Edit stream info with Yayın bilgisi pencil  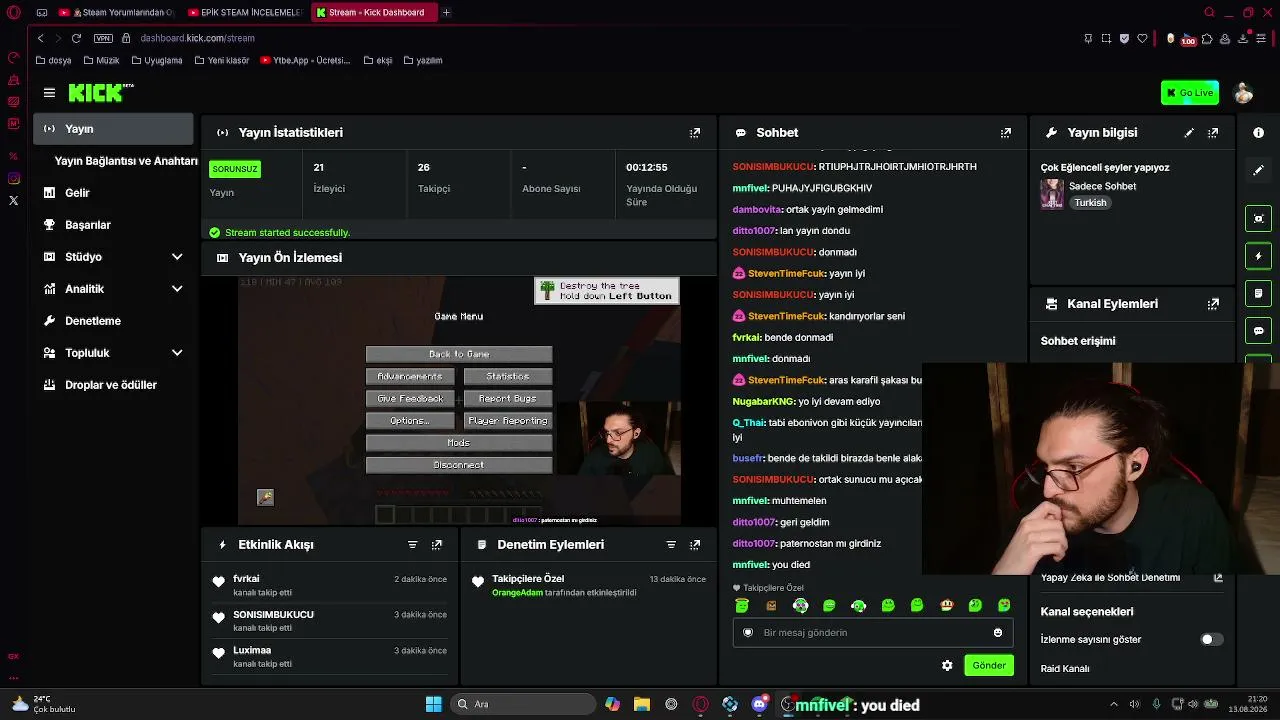coord(1189,133)
